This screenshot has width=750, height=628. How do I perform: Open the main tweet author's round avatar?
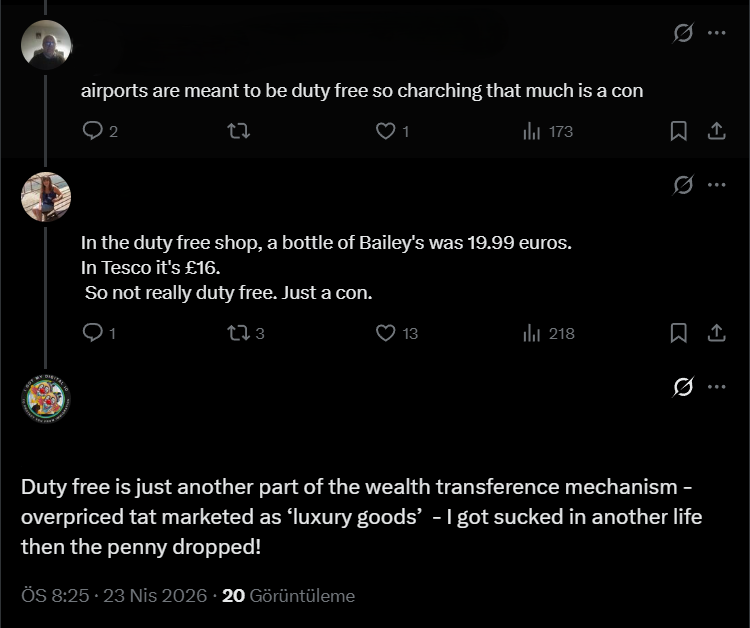pos(46,399)
